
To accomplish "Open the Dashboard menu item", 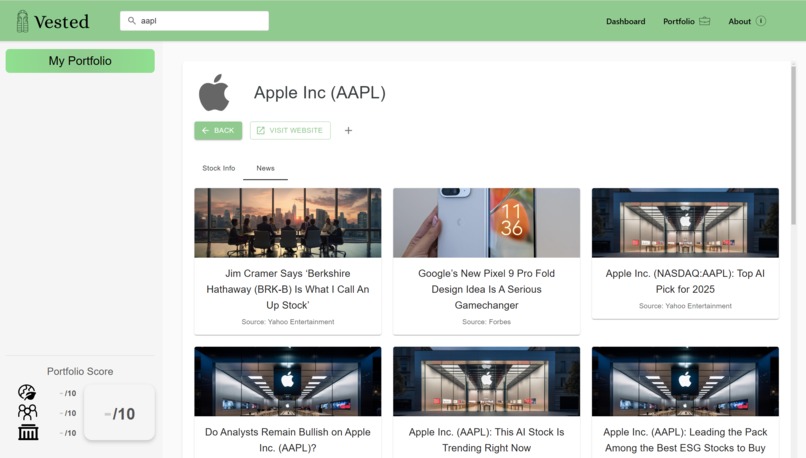I will pyautogui.click(x=625, y=21).
